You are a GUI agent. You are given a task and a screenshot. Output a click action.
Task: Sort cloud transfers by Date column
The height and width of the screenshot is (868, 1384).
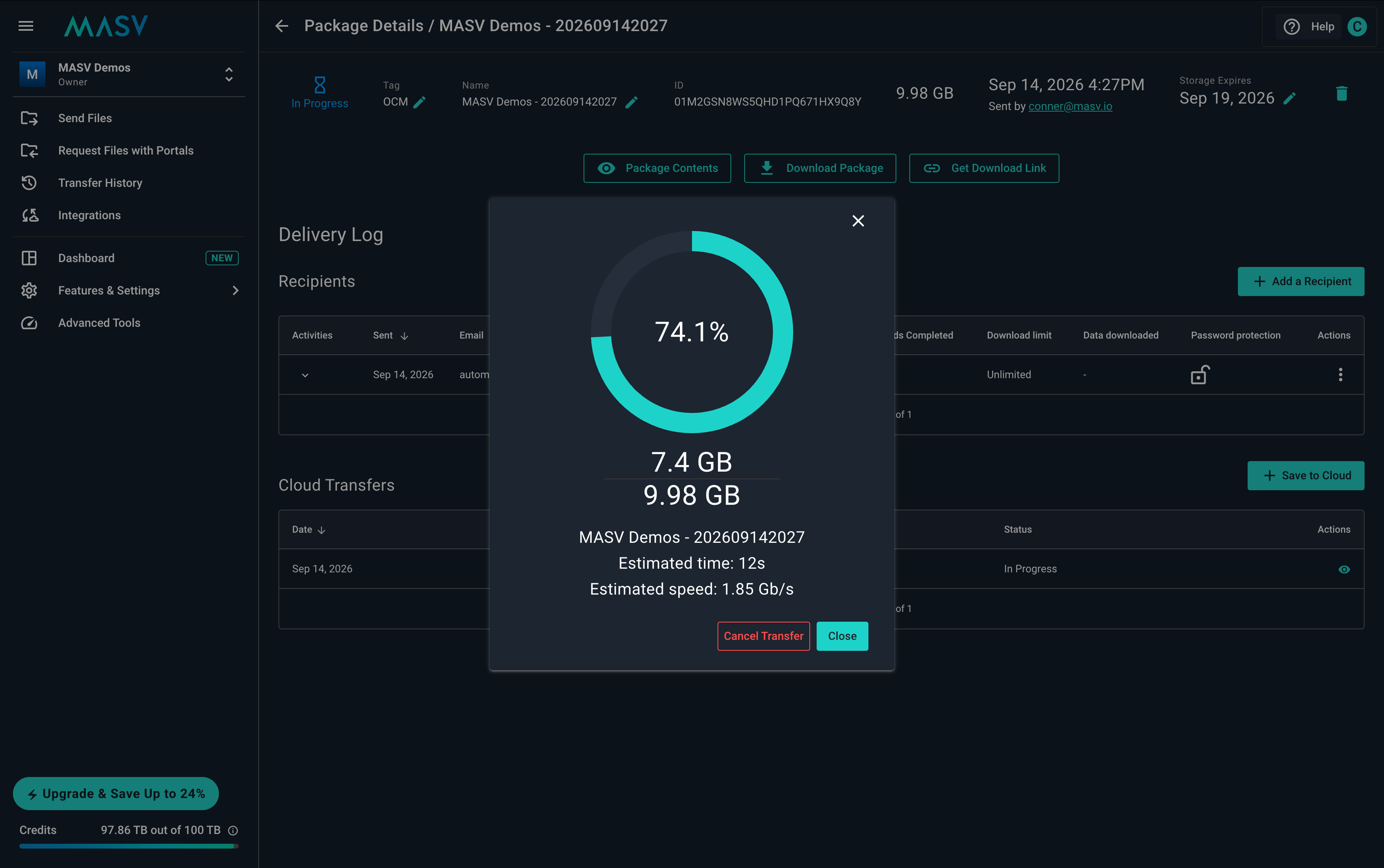[x=309, y=529]
